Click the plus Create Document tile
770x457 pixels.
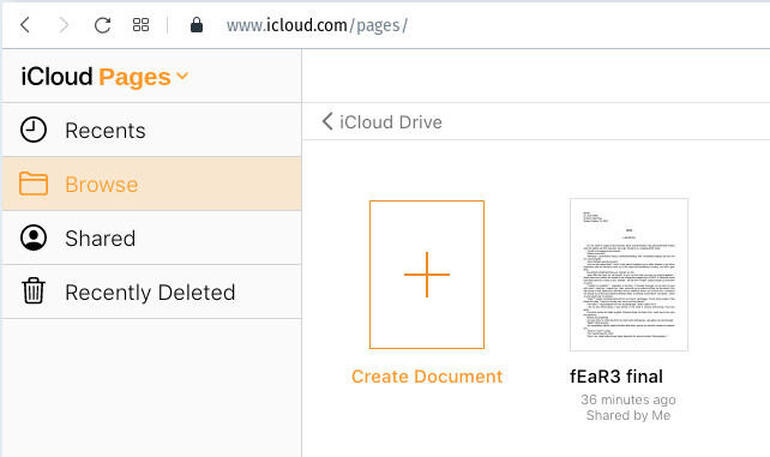[427, 274]
